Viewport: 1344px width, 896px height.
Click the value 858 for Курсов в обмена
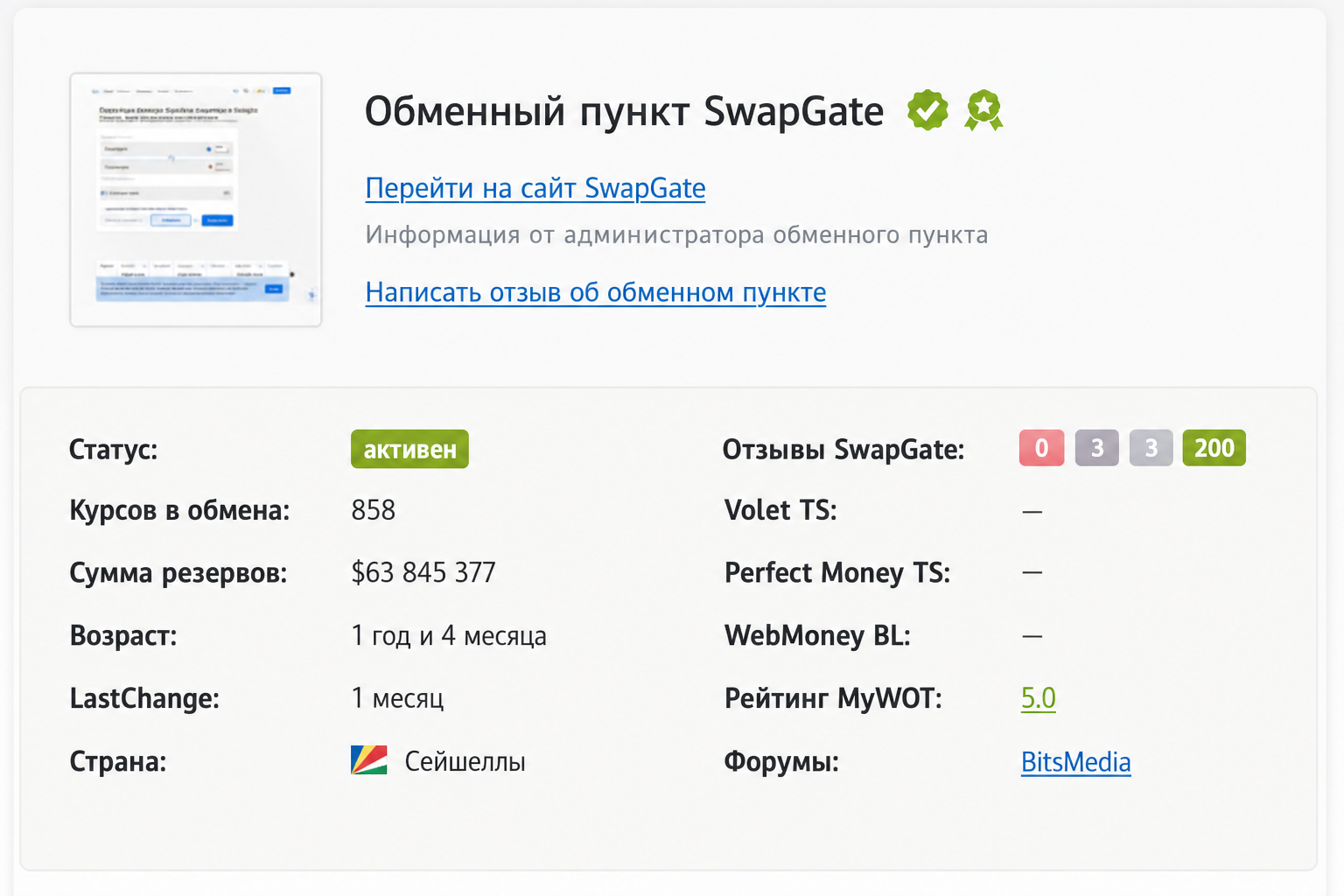pos(374,510)
